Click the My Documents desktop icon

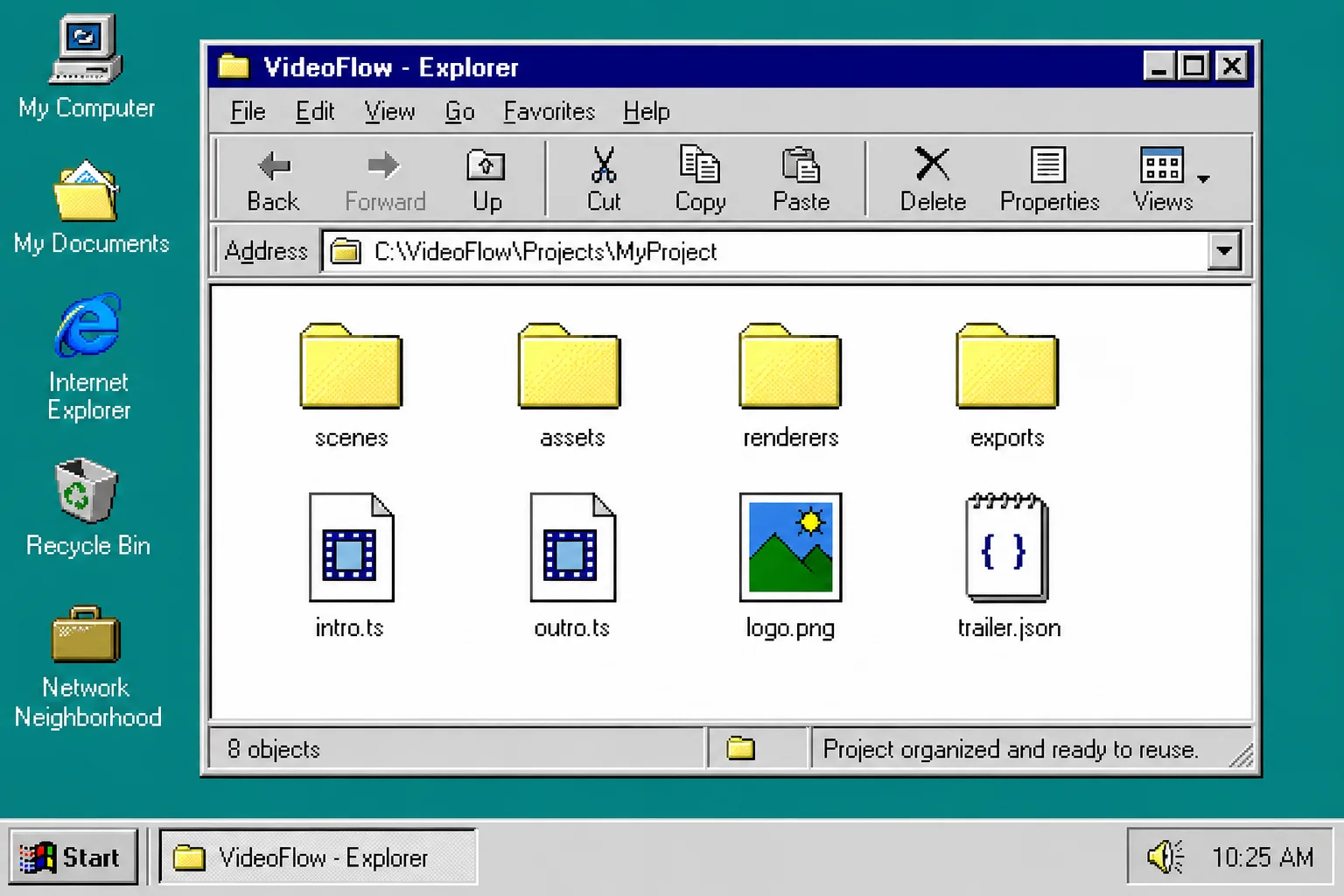coord(91,207)
